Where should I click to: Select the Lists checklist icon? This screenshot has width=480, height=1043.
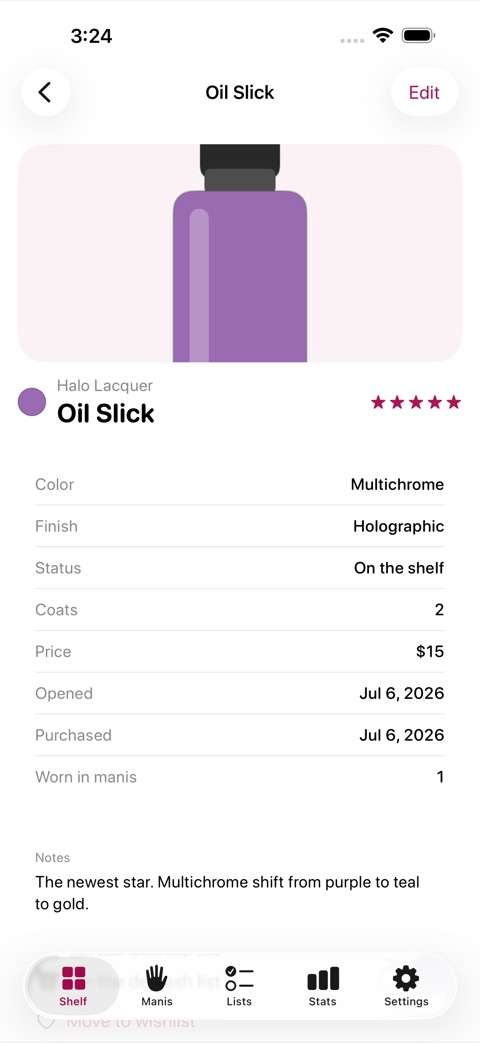point(239,978)
